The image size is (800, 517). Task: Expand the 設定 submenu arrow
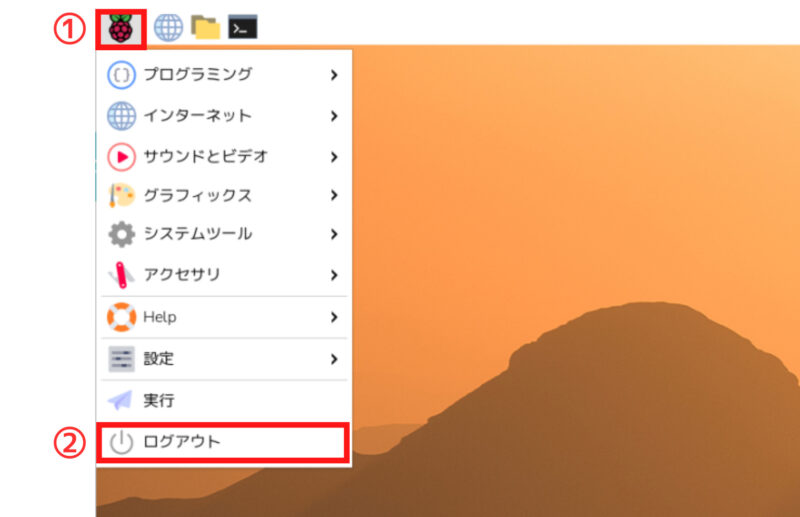tap(334, 358)
